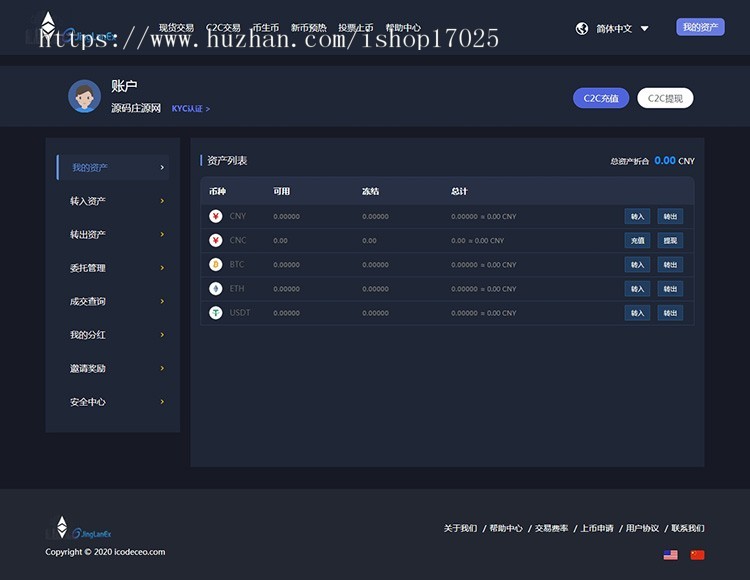Click the globe language icon
750x580 pixels.
pyautogui.click(x=582, y=29)
